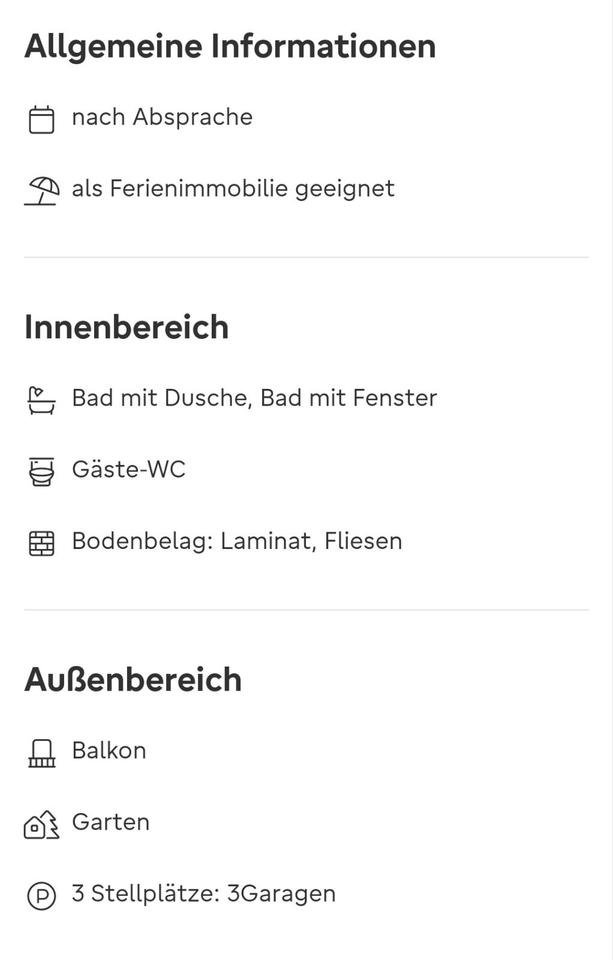Select the 'Balkon' label

coord(109,751)
